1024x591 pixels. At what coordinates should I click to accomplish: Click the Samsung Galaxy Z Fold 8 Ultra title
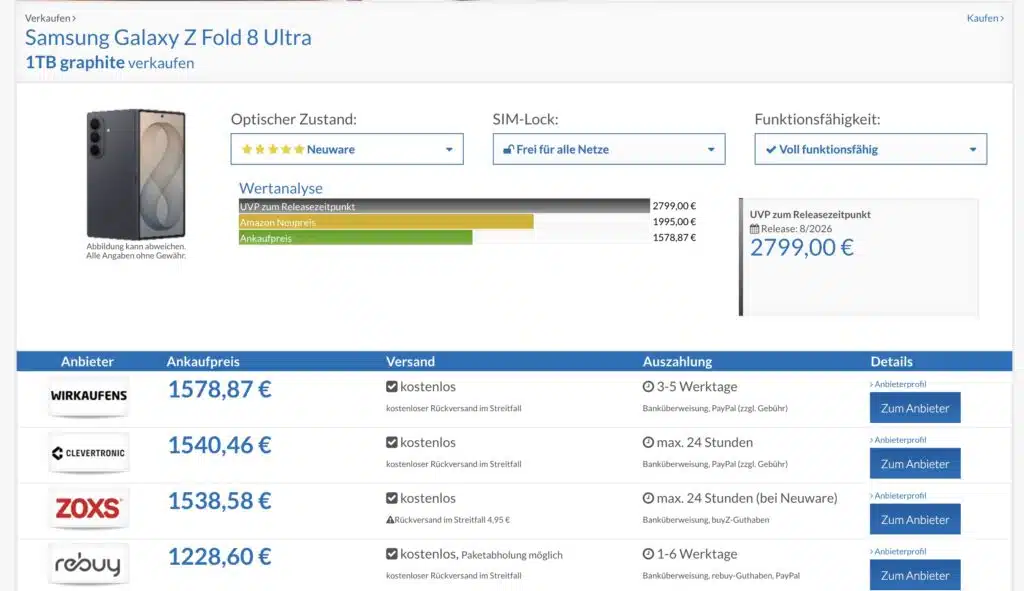click(x=168, y=37)
